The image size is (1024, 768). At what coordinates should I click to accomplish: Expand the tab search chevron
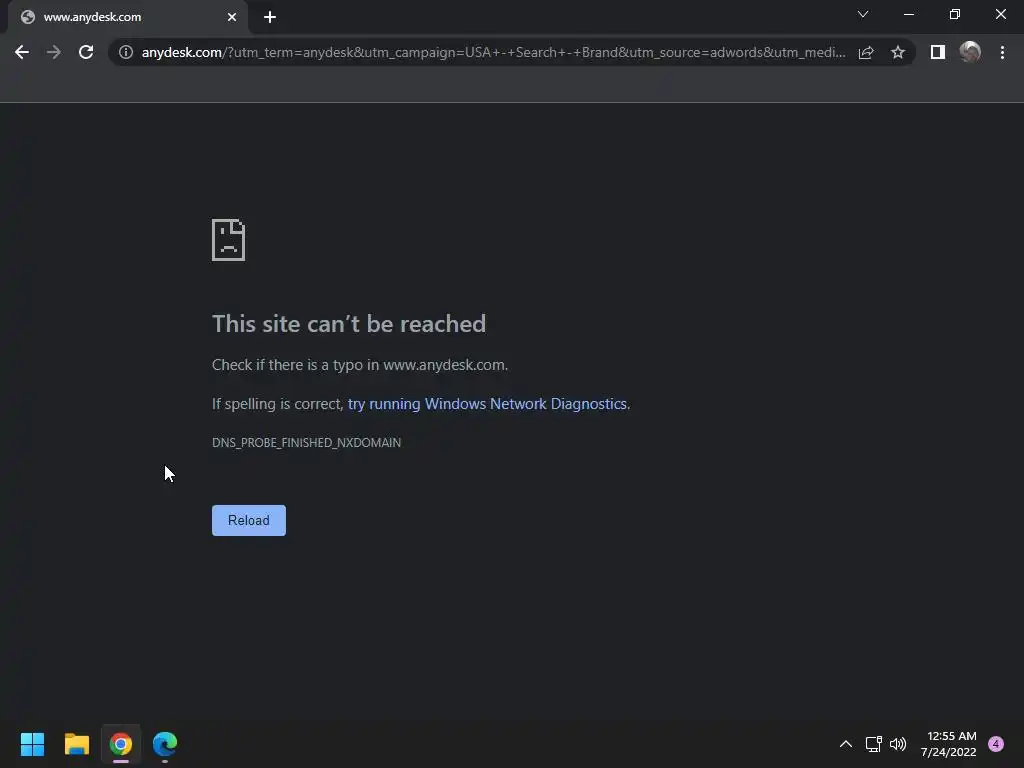[x=863, y=14]
